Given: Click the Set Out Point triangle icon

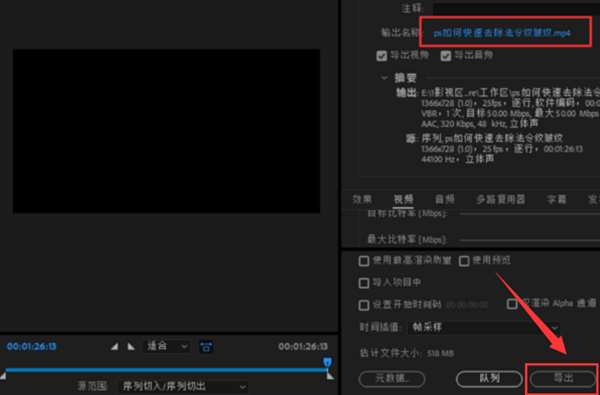Looking at the screenshot, I should pyautogui.click(x=131, y=347).
